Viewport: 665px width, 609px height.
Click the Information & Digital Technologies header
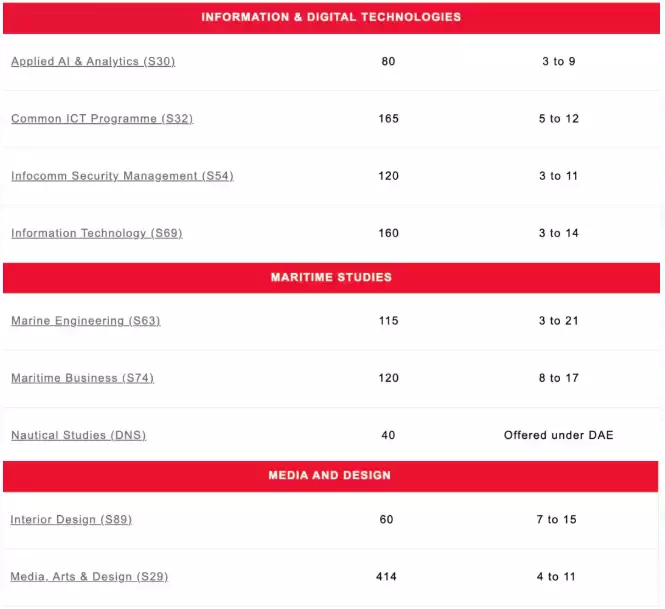pyautogui.click(x=331, y=17)
